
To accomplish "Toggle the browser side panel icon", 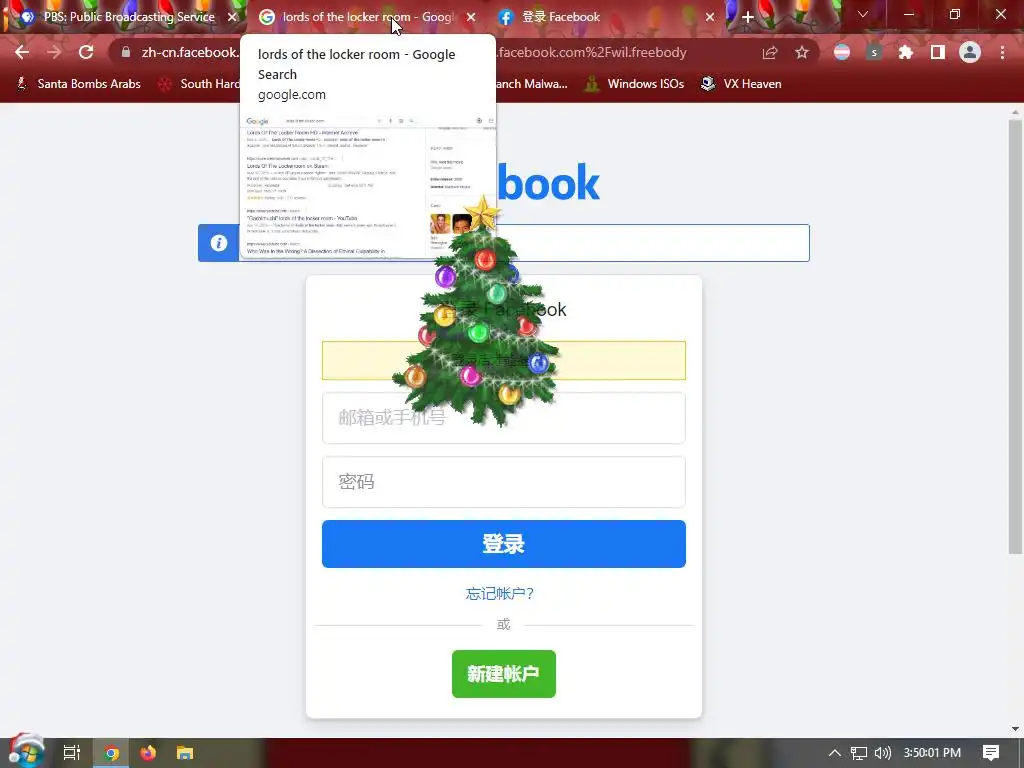I will [938, 52].
